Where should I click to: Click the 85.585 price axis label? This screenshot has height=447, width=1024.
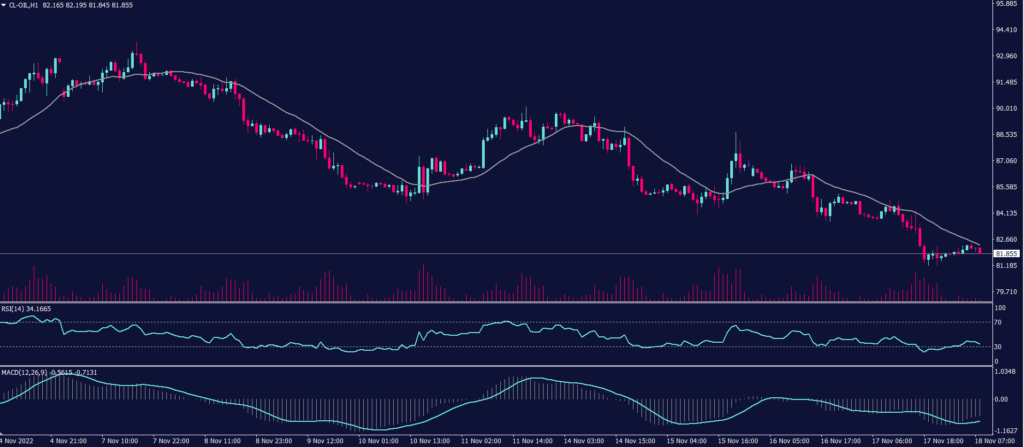click(x=1005, y=187)
